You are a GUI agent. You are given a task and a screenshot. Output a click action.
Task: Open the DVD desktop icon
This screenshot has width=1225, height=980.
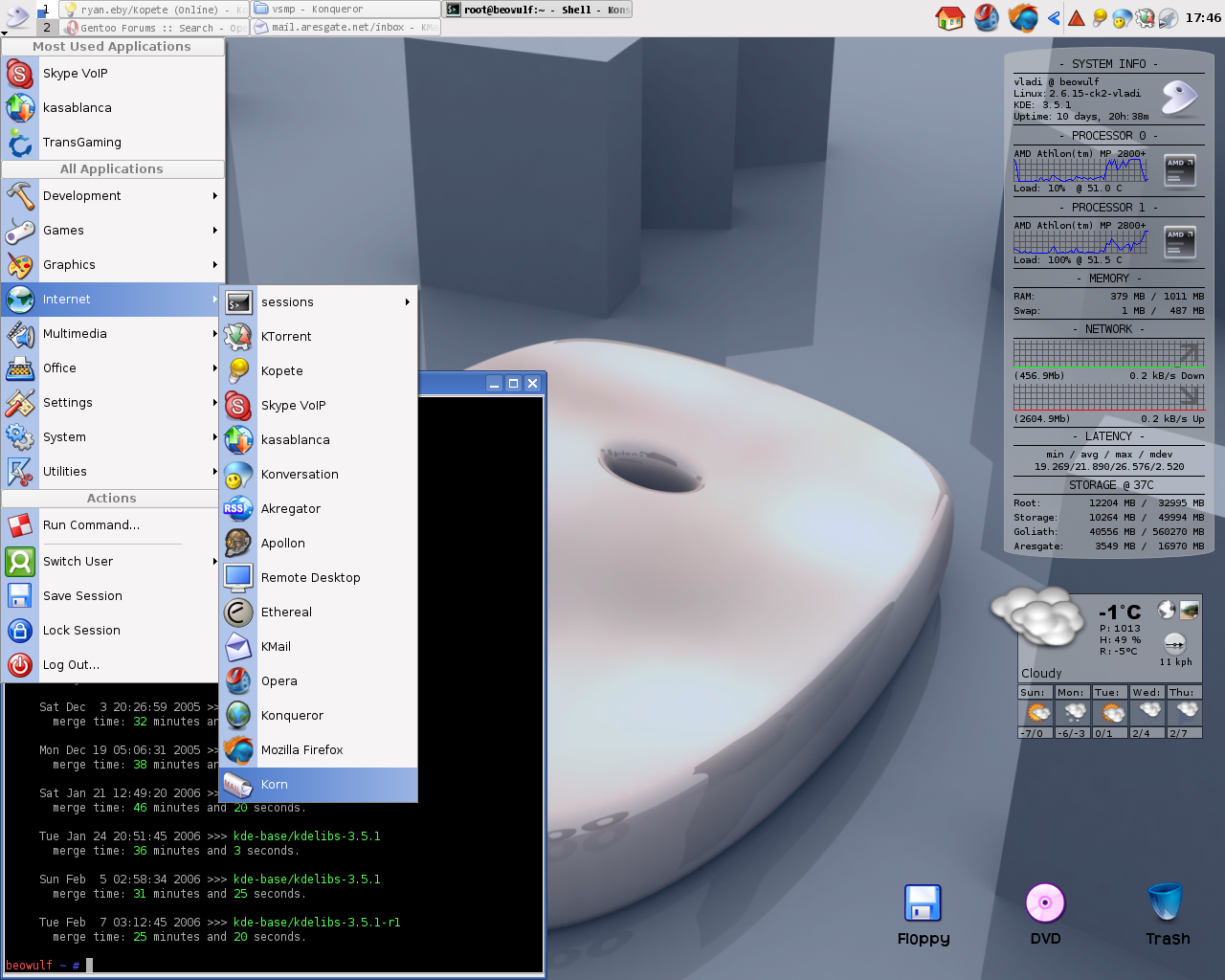[x=1045, y=916]
